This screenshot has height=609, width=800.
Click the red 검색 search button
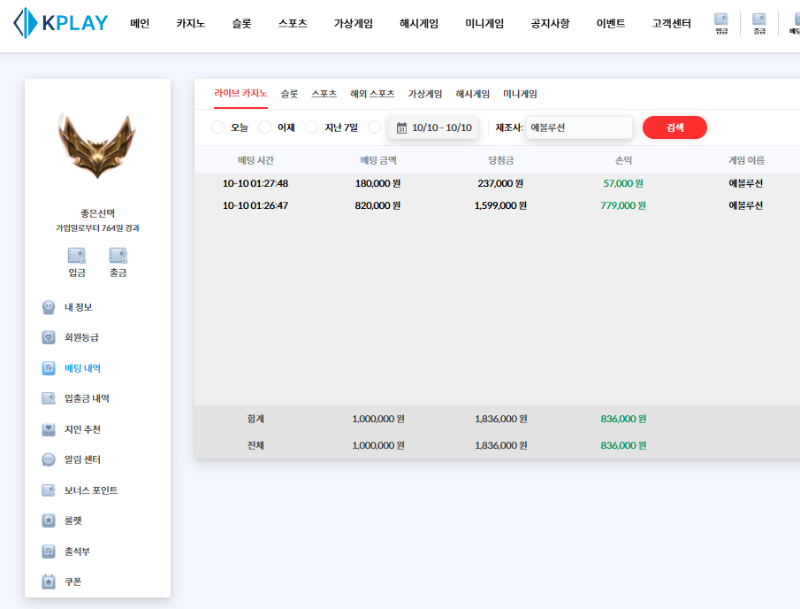(x=674, y=128)
